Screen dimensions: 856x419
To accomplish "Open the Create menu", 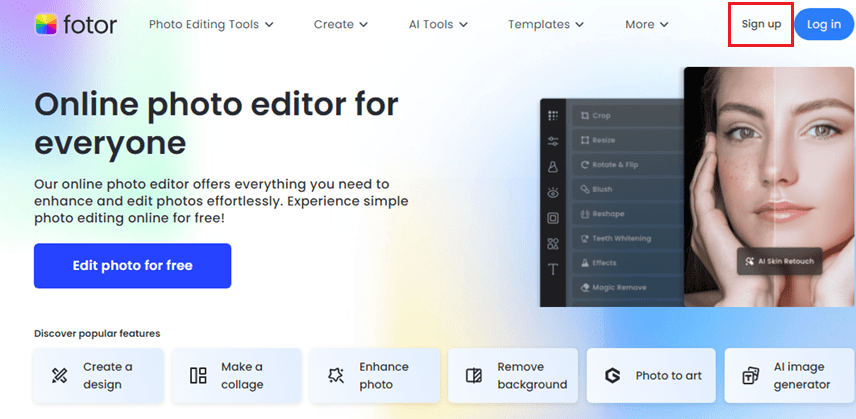I will [x=340, y=24].
